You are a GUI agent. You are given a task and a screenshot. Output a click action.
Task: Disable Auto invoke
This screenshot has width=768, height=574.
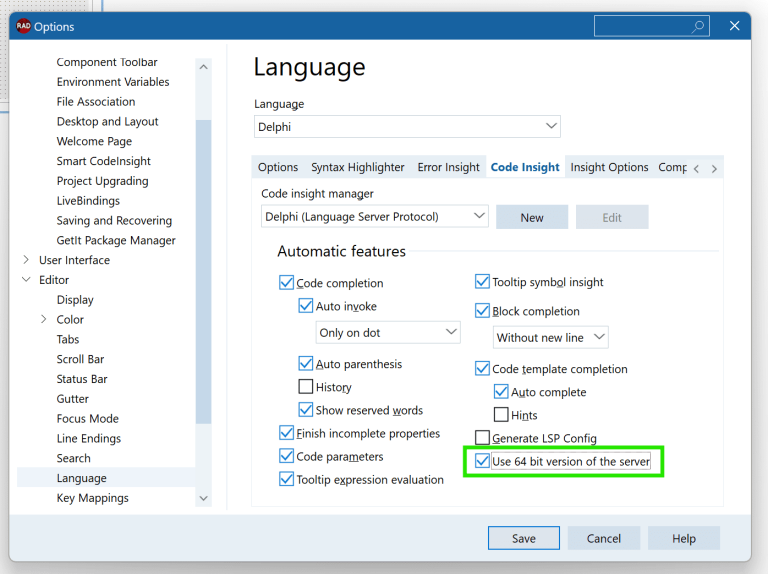306,306
